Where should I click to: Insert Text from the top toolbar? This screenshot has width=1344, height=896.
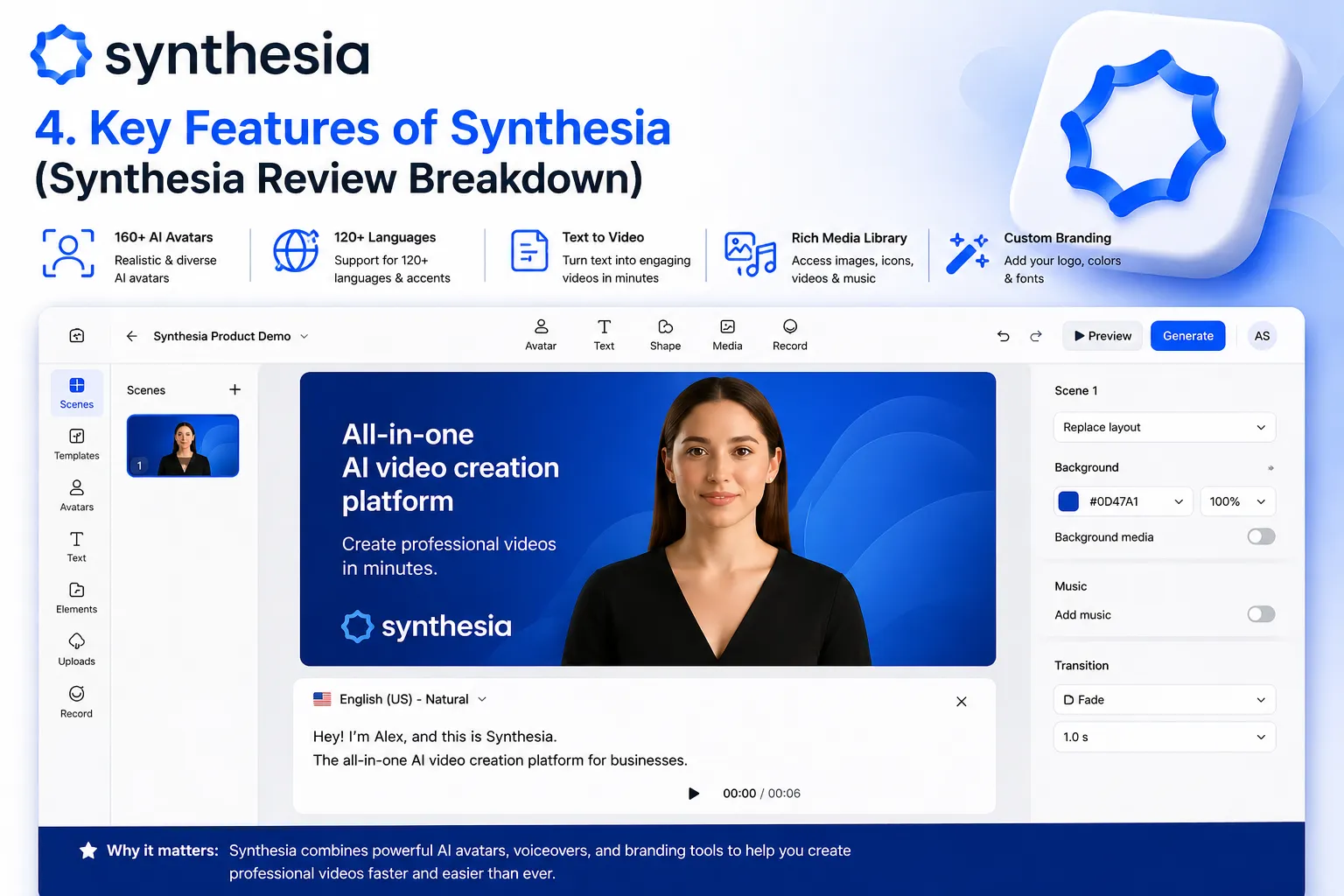[604, 335]
